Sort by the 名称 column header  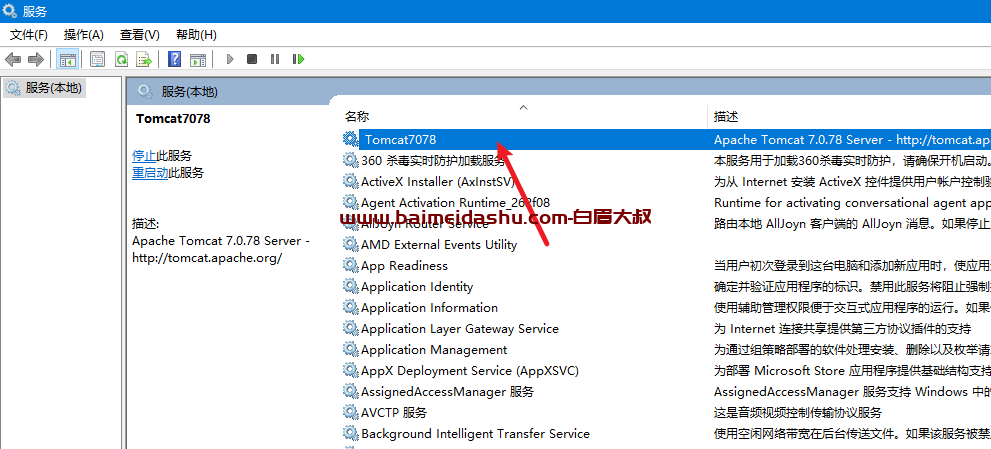pyautogui.click(x=356, y=117)
